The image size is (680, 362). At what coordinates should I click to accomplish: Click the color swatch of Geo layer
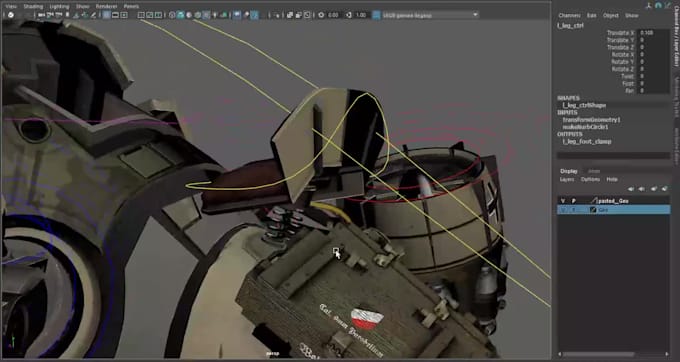(593, 209)
